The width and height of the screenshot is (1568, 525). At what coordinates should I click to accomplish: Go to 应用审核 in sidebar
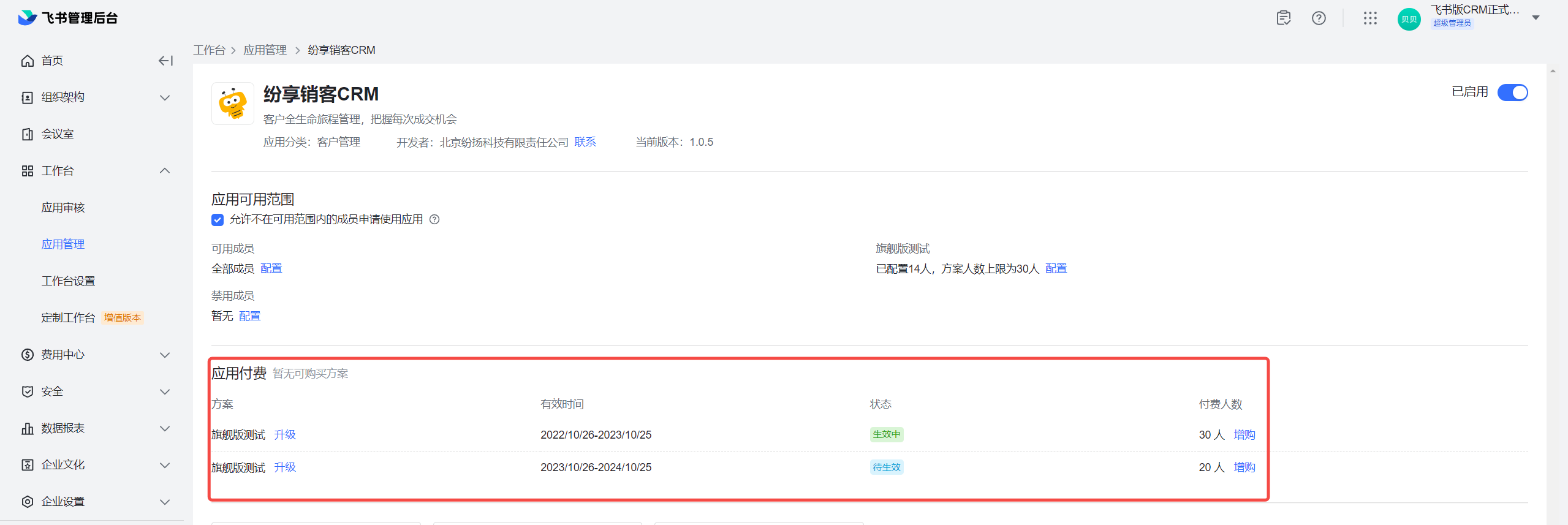pos(63,208)
